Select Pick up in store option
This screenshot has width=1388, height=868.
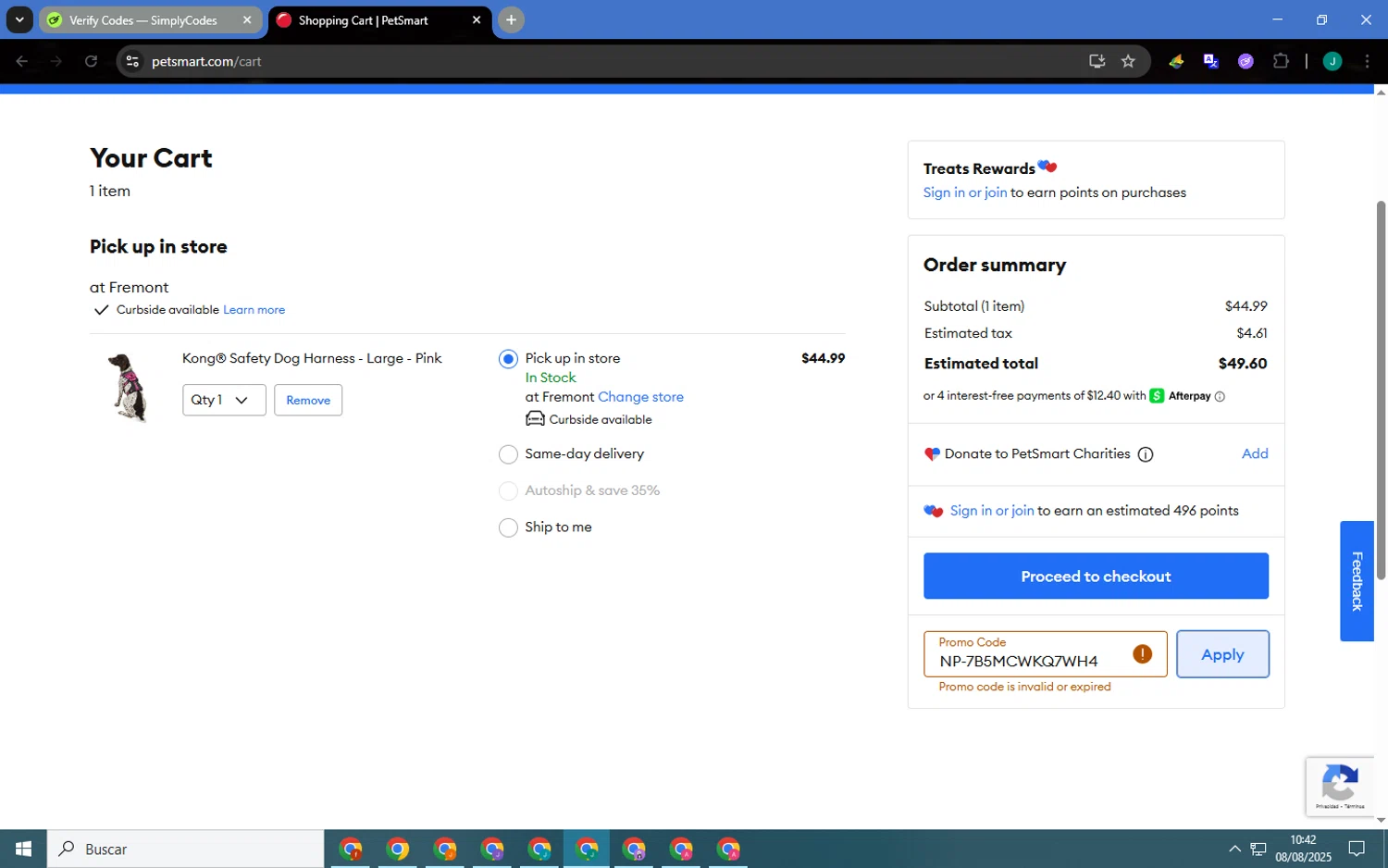508,359
